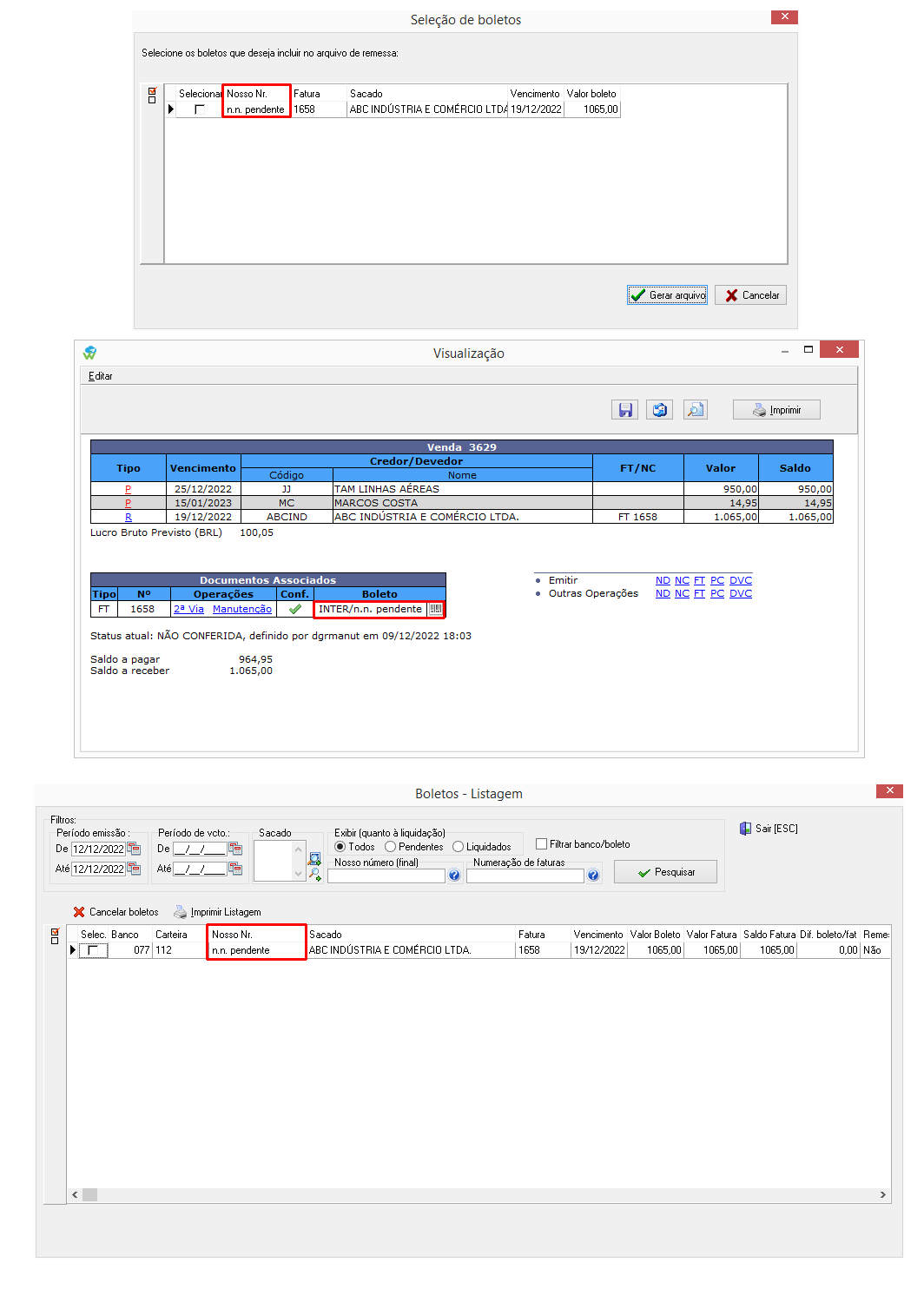Click the Vencimento header in Seleção de boletos
This screenshot has height=1289, width=924.
coord(535,94)
